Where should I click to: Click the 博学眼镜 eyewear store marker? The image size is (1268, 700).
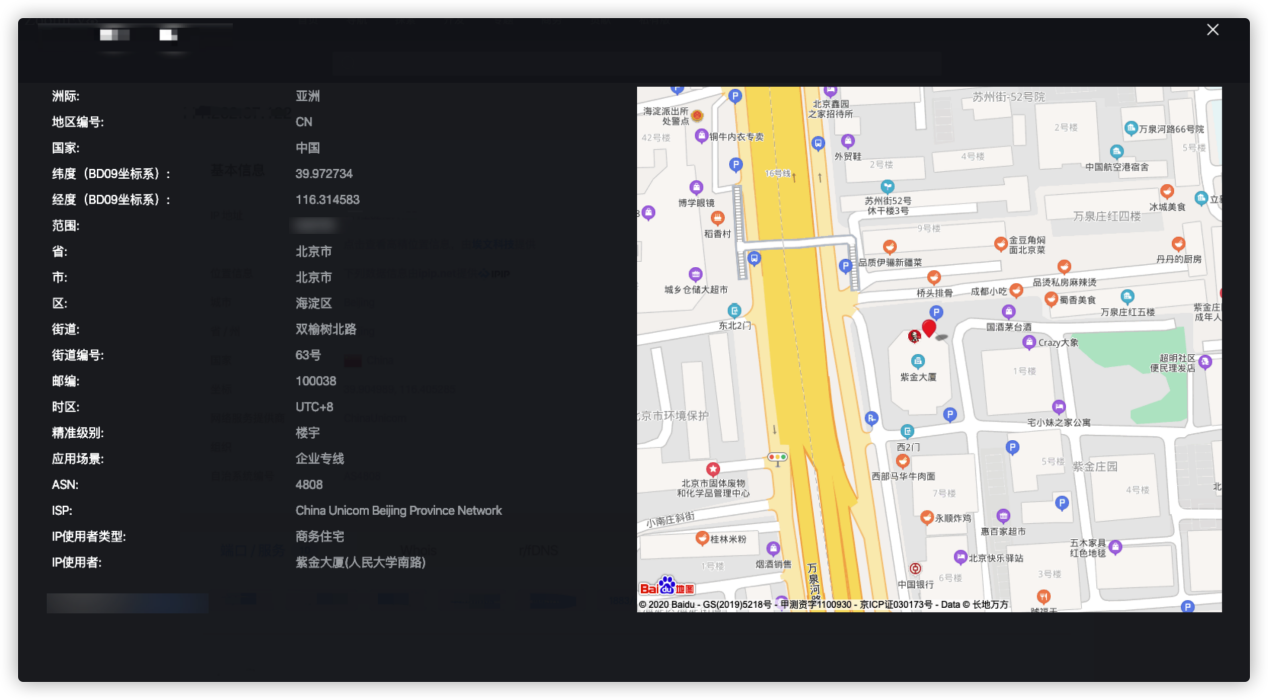point(696,186)
